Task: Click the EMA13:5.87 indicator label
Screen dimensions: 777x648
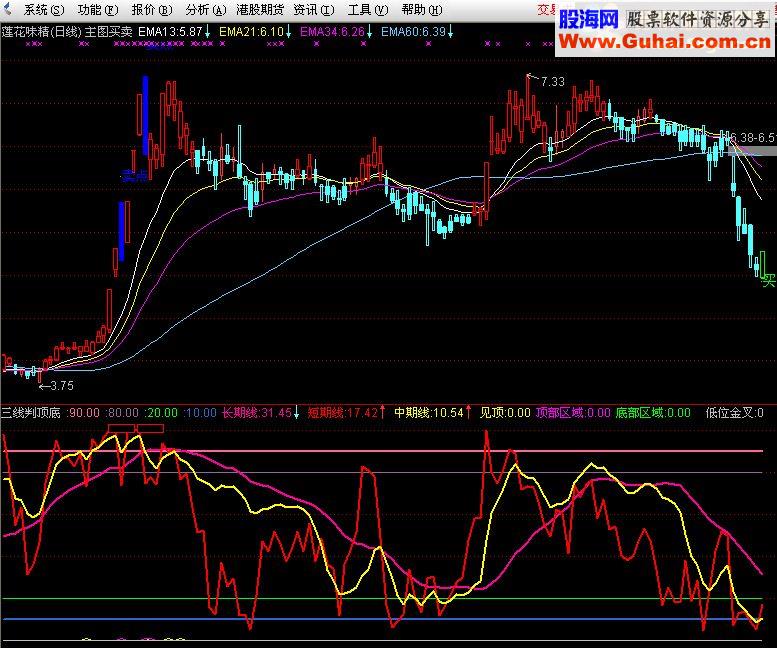Action: click(170, 32)
